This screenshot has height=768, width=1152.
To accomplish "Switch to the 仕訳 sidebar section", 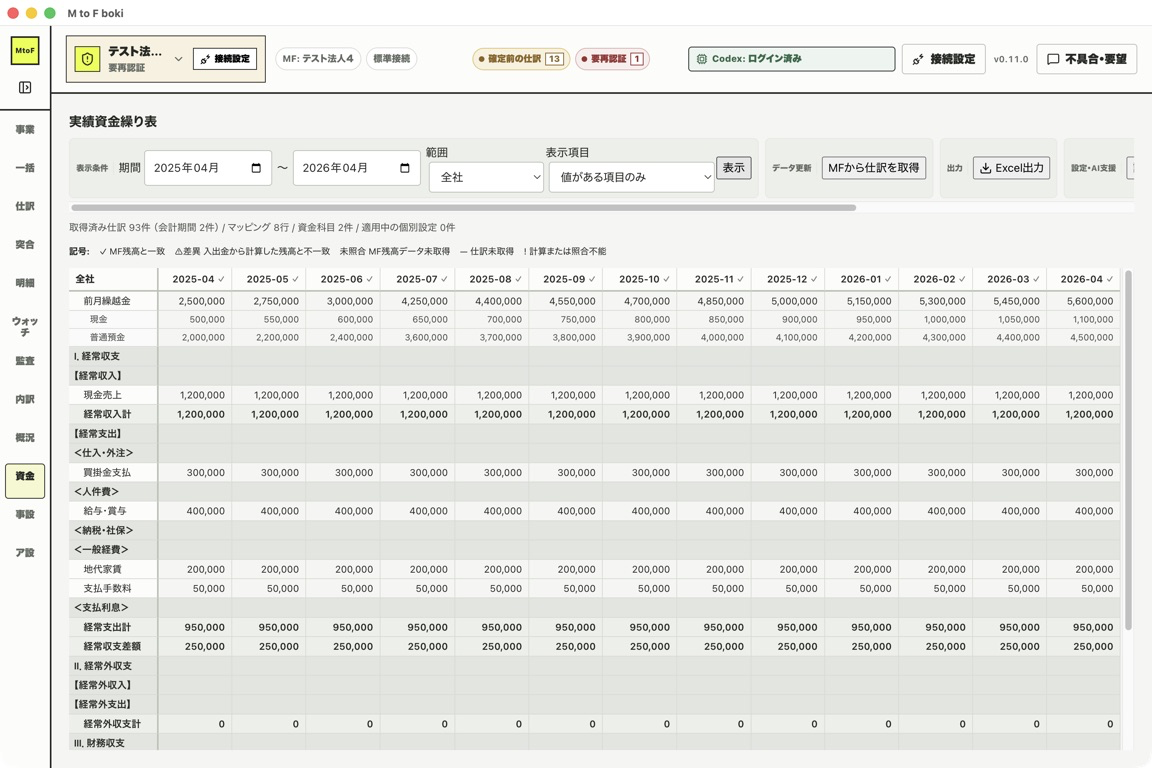I will tap(25, 206).
